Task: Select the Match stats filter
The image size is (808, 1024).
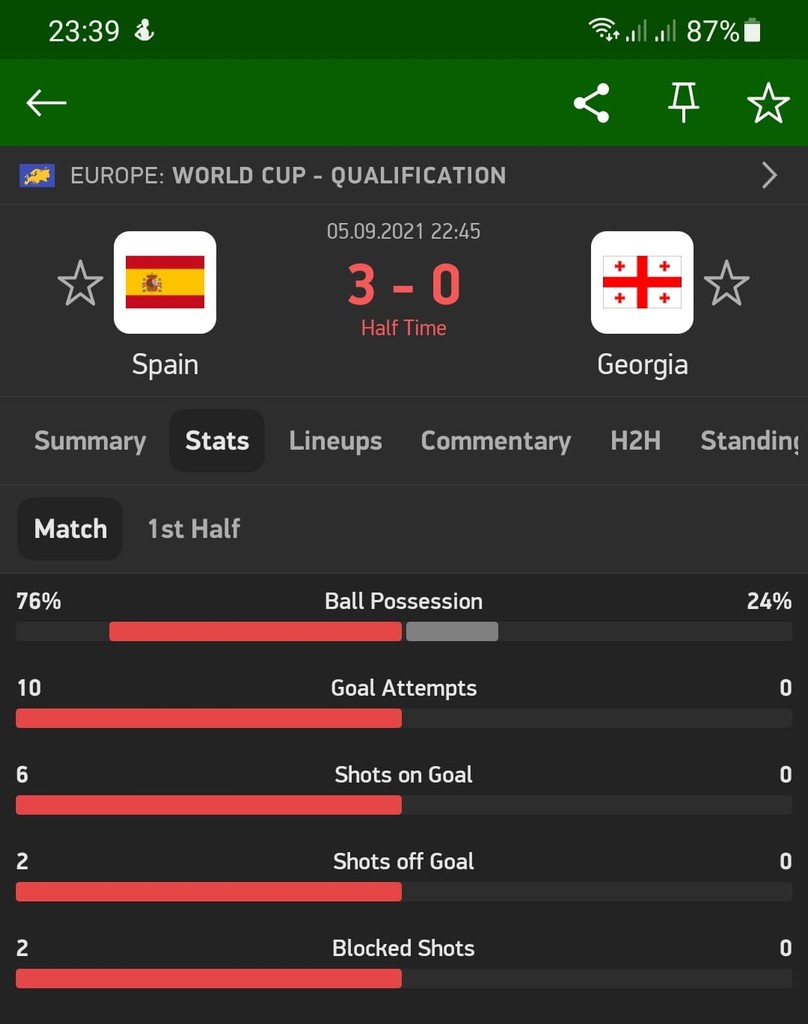Action: (x=70, y=529)
